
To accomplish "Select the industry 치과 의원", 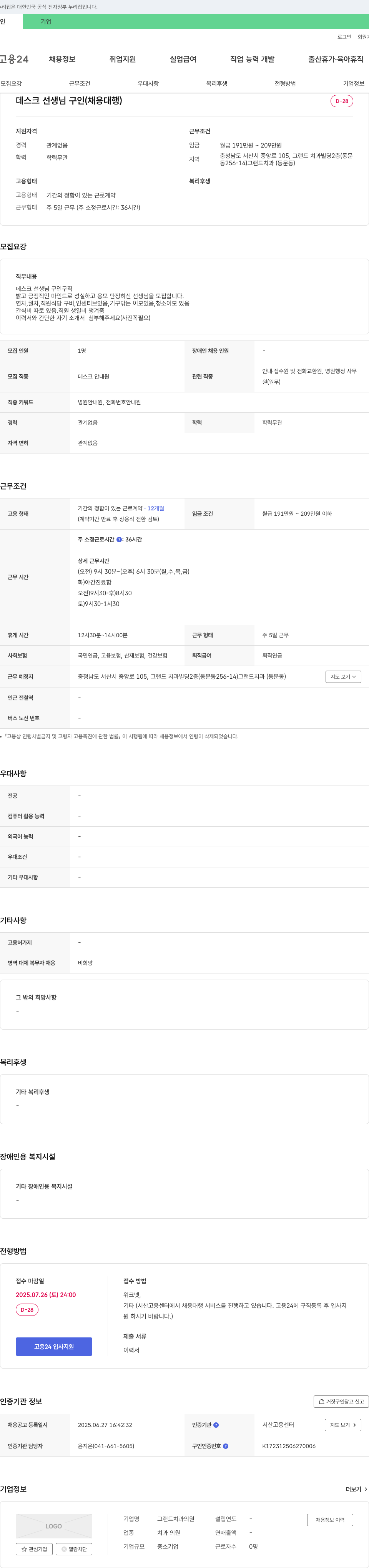I will (169, 1533).
